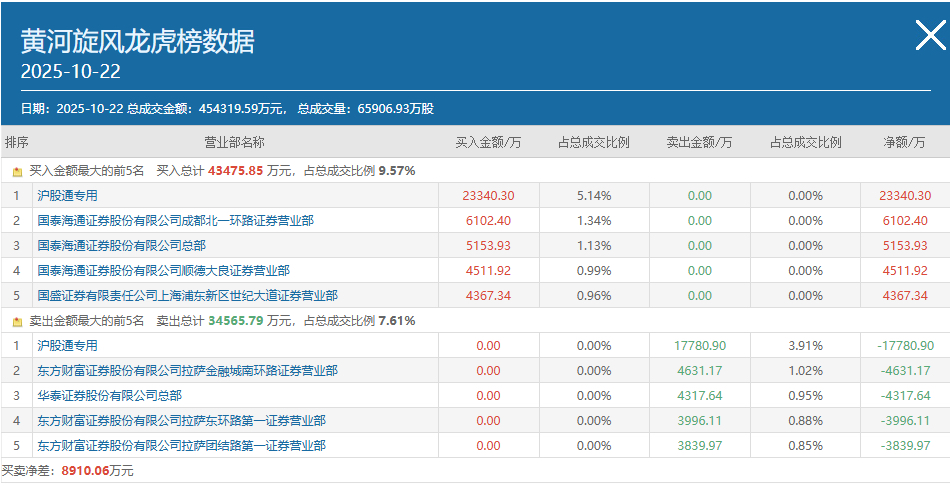Open 沪股通专用 link in the buy list
The height and width of the screenshot is (487, 950).
click(67, 196)
